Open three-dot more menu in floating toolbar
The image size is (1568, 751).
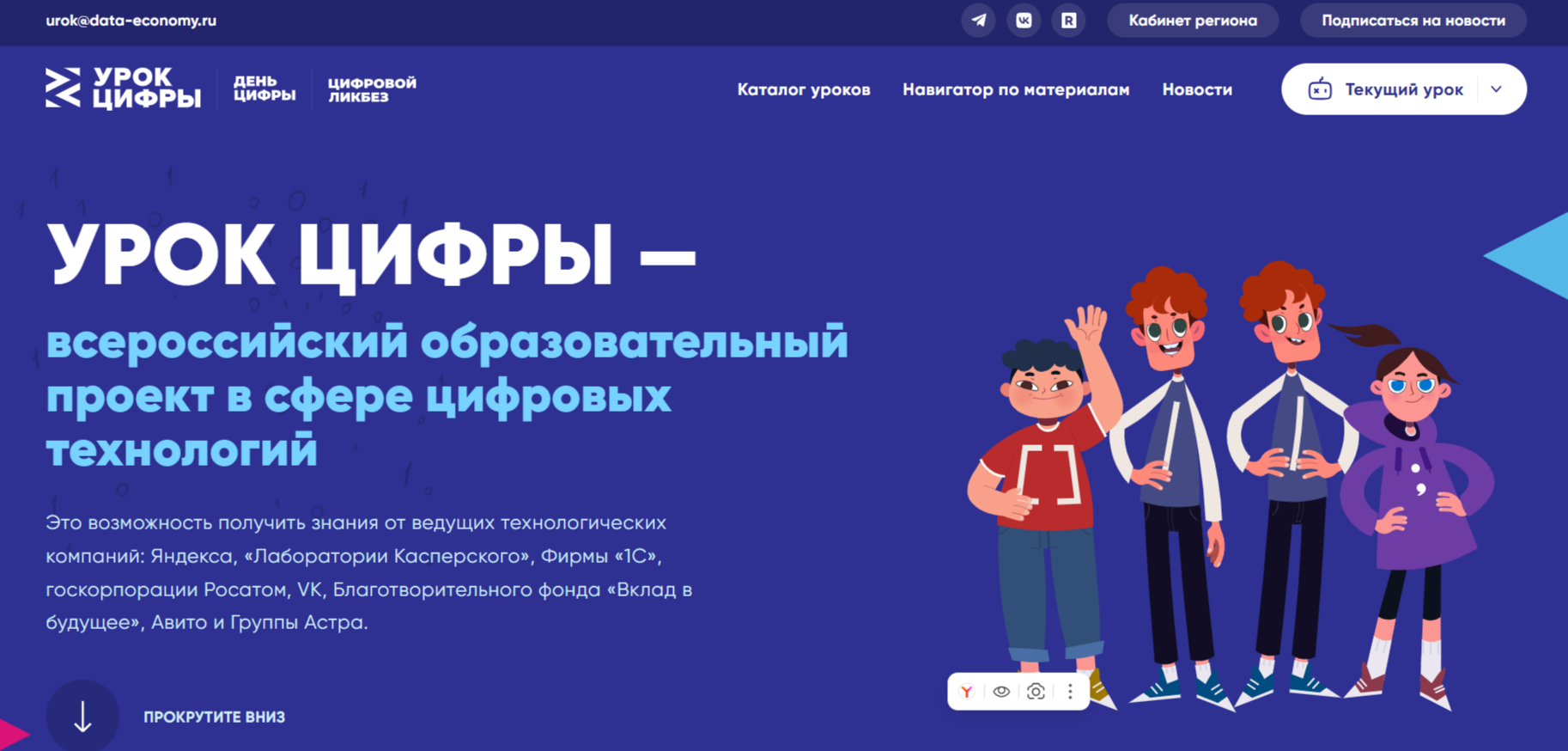tap(1070, 692)
